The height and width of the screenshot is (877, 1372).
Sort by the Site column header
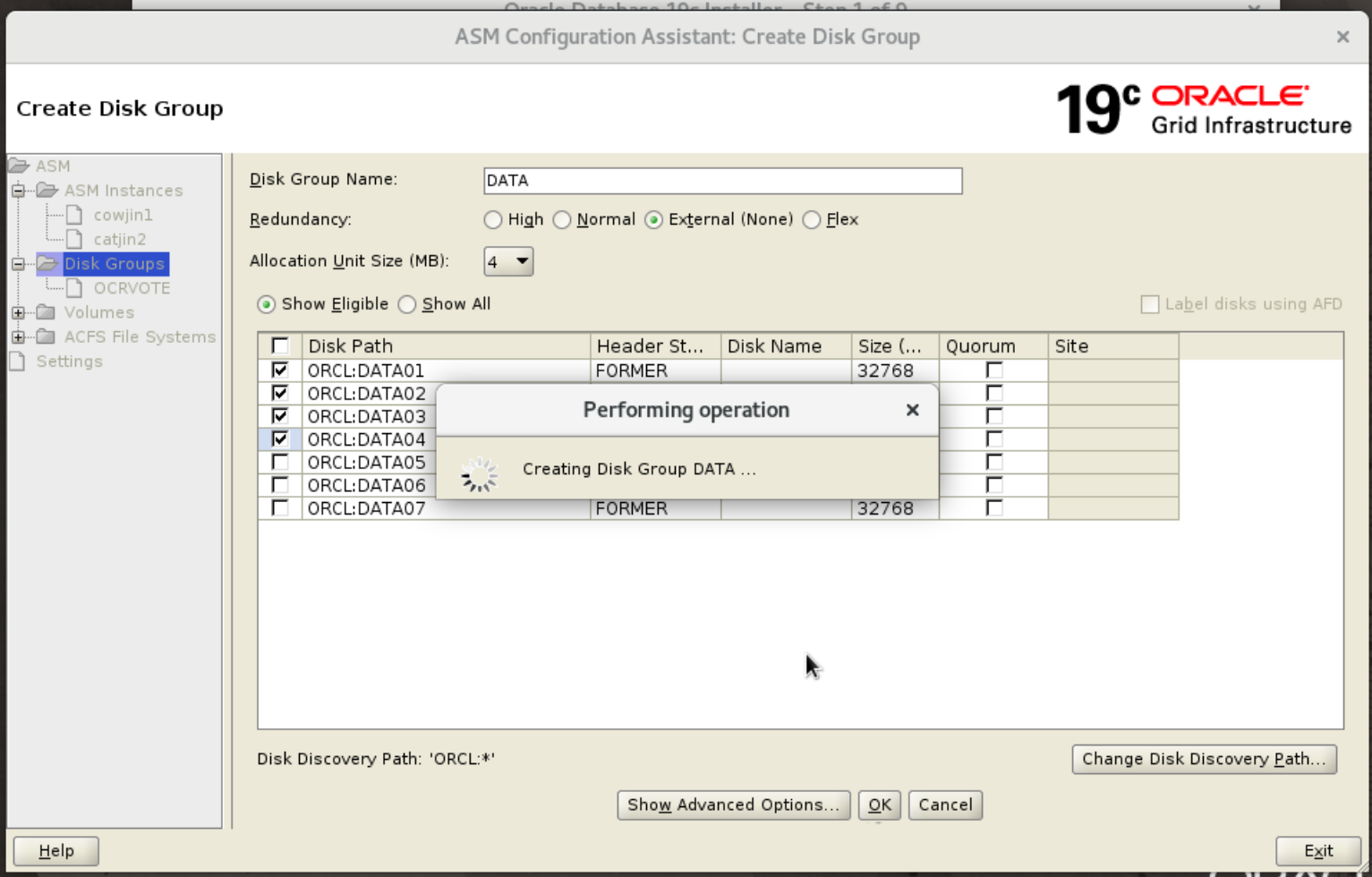coord(1113,345)
